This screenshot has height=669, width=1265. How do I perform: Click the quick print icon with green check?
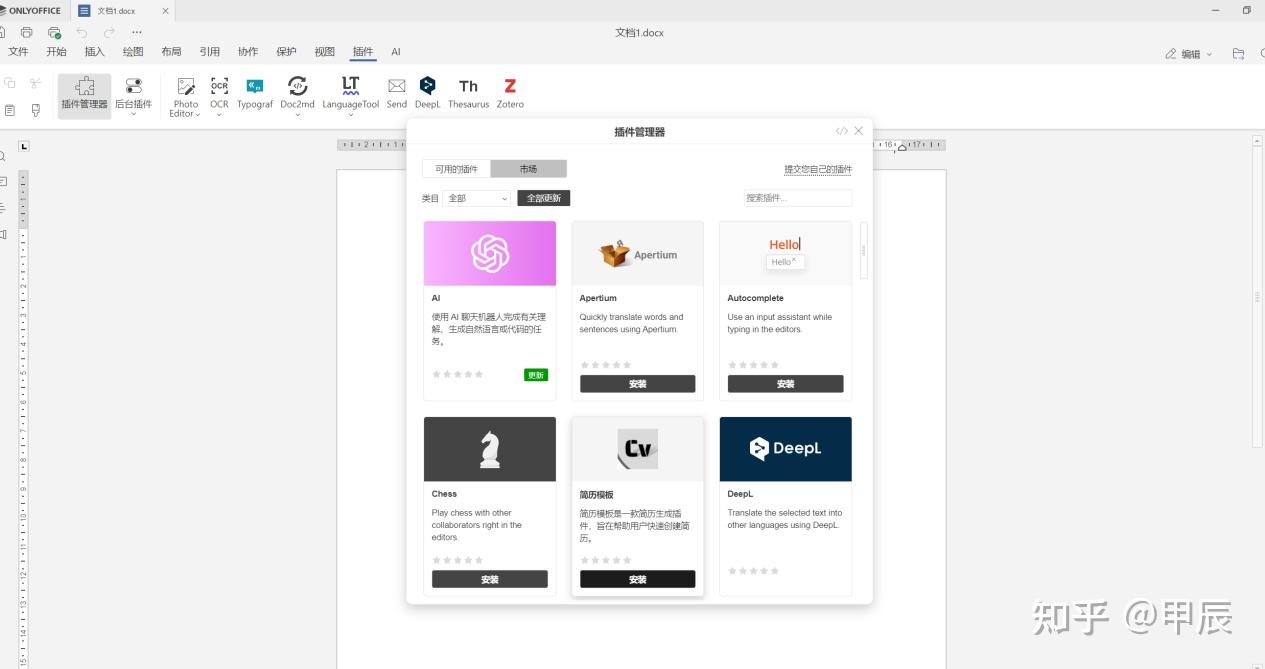point(54,32)
